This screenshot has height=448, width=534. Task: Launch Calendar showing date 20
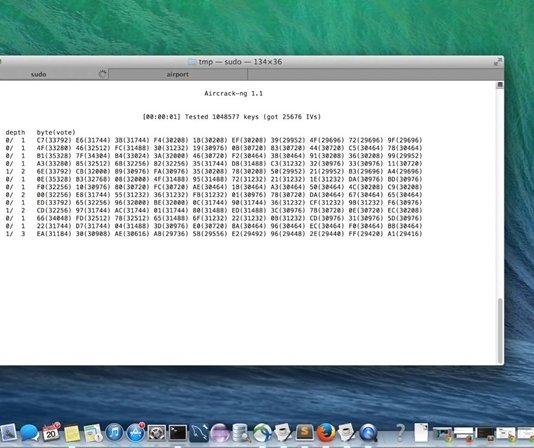[x=51, y=433]
